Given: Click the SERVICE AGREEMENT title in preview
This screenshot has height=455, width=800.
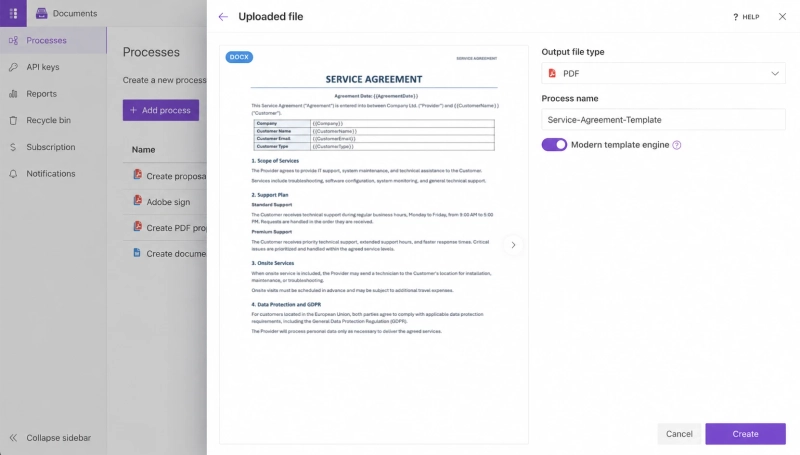Looking at the screenshot, I should point(374,79).
